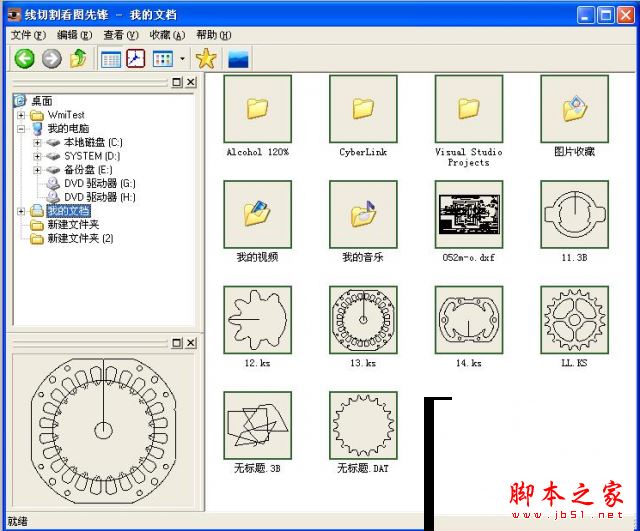
Task: Select DVD 驱动器 (G:) in tree
Action: tap(100, 184)
